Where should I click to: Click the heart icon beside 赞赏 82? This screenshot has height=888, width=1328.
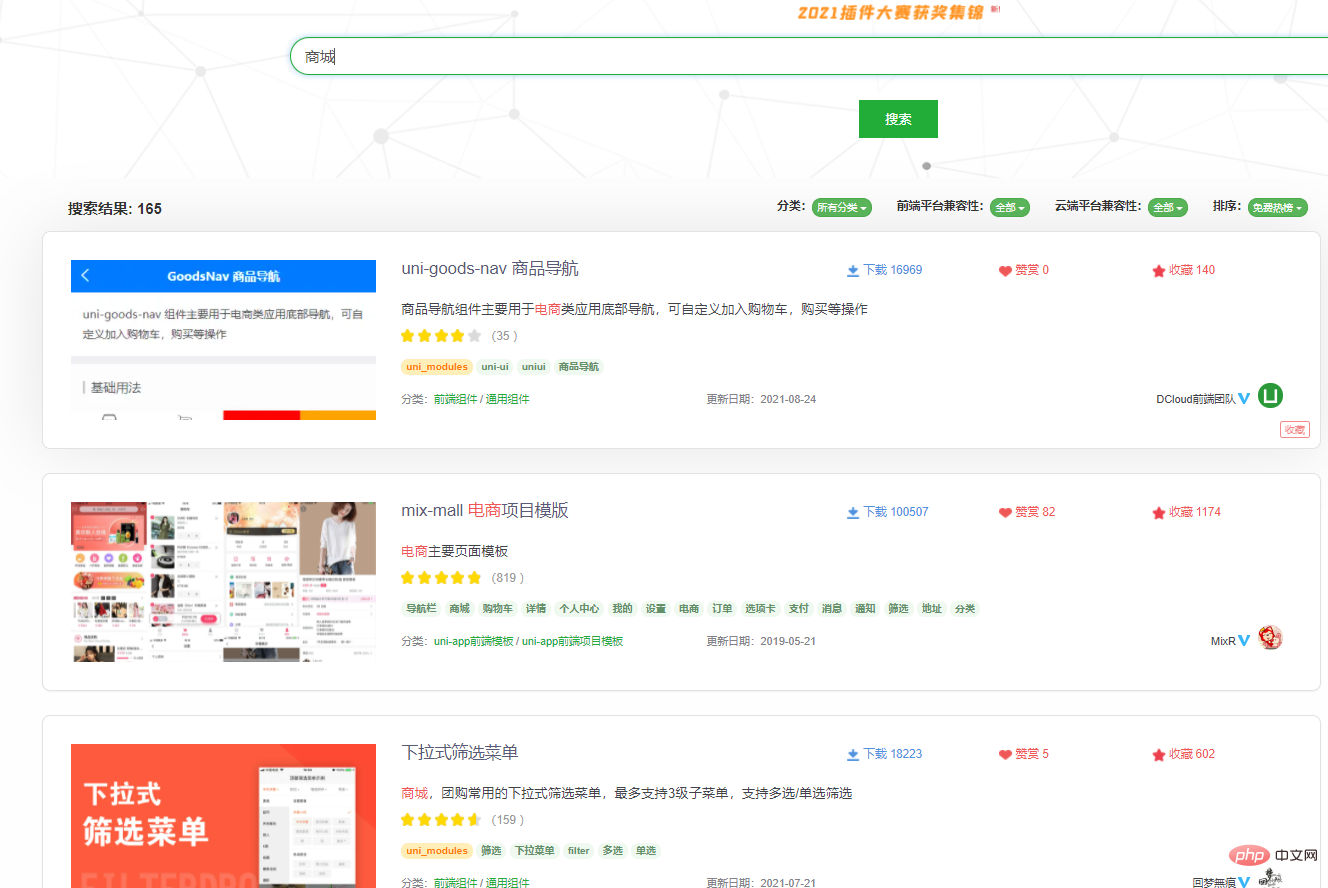click(1005, 513)
